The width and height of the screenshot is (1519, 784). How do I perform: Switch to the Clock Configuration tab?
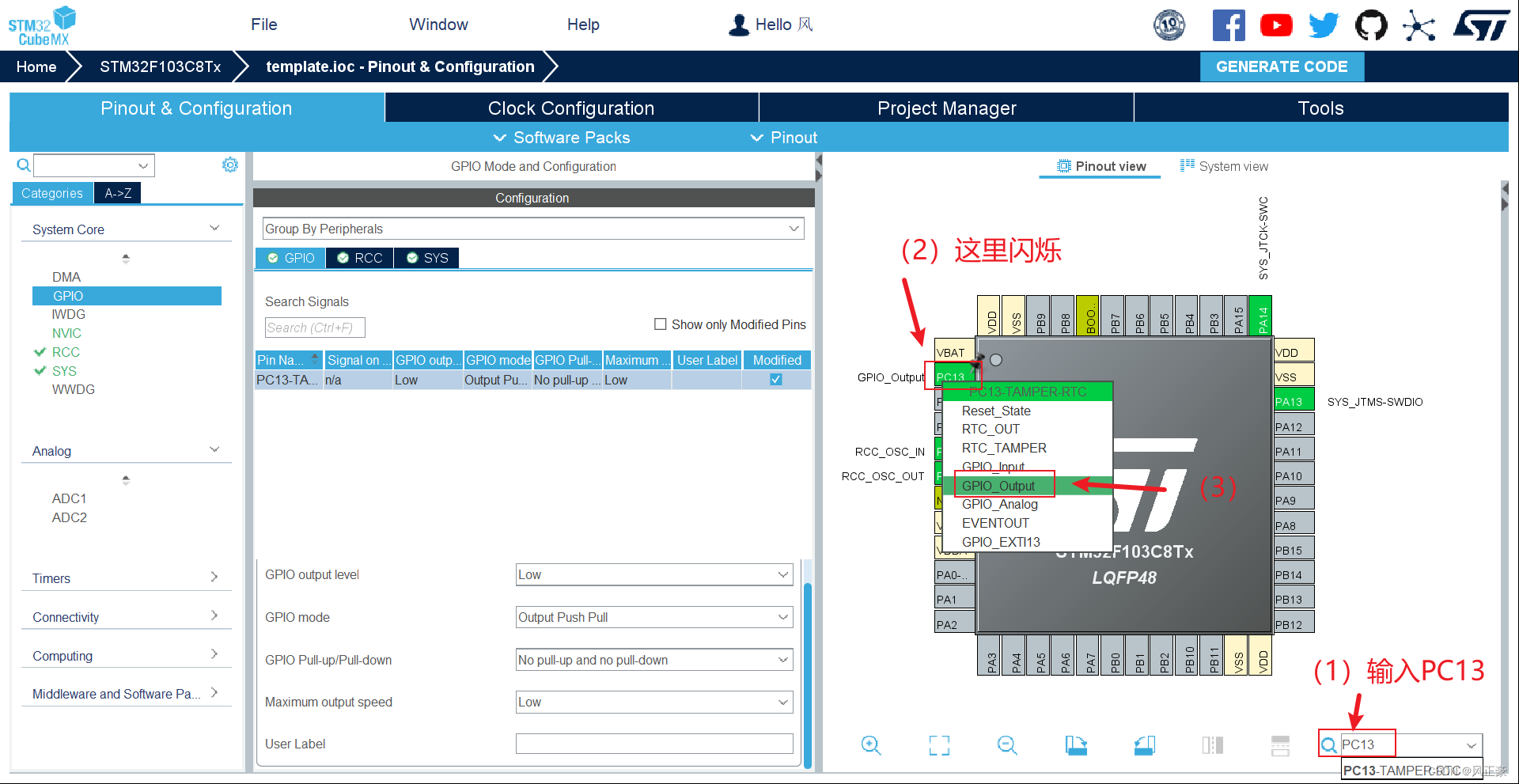[x=571, y=108]
